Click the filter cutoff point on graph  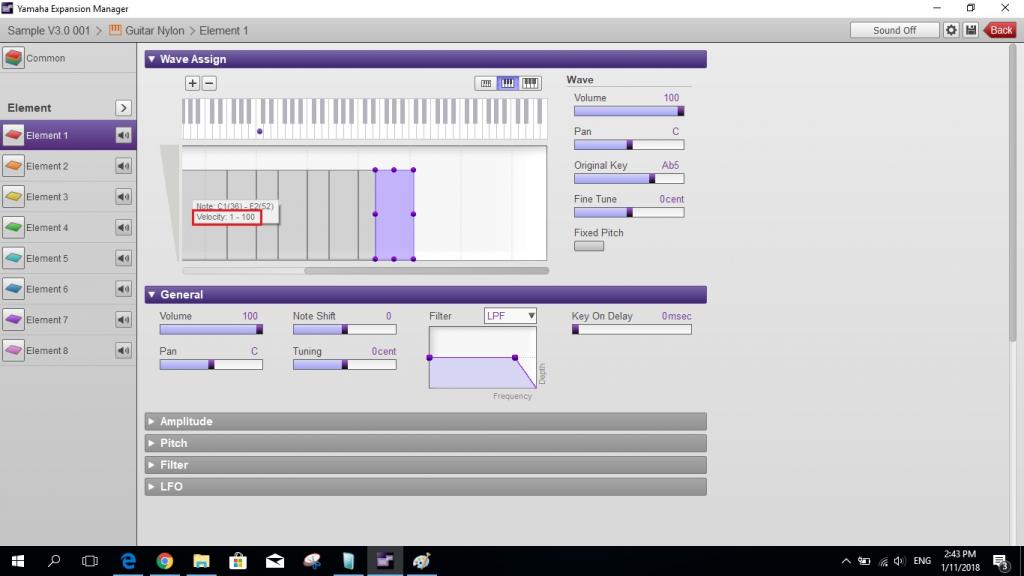point(515,358)
